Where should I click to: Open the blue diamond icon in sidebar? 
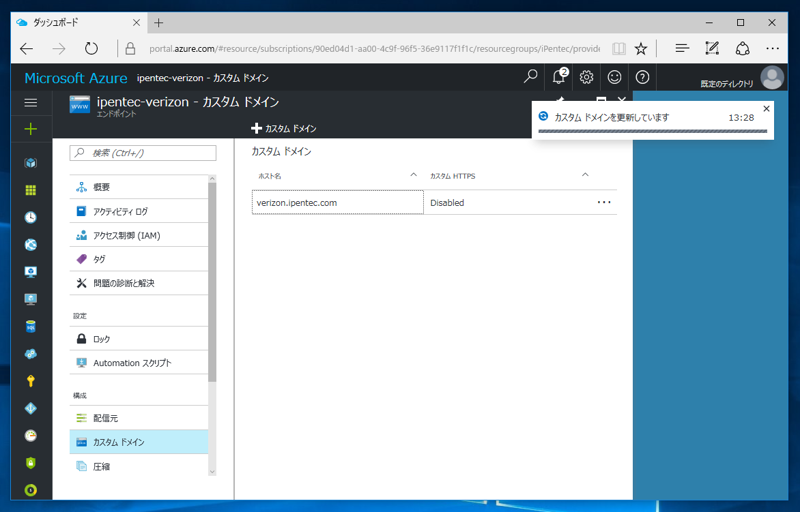(x=31, y=408)
